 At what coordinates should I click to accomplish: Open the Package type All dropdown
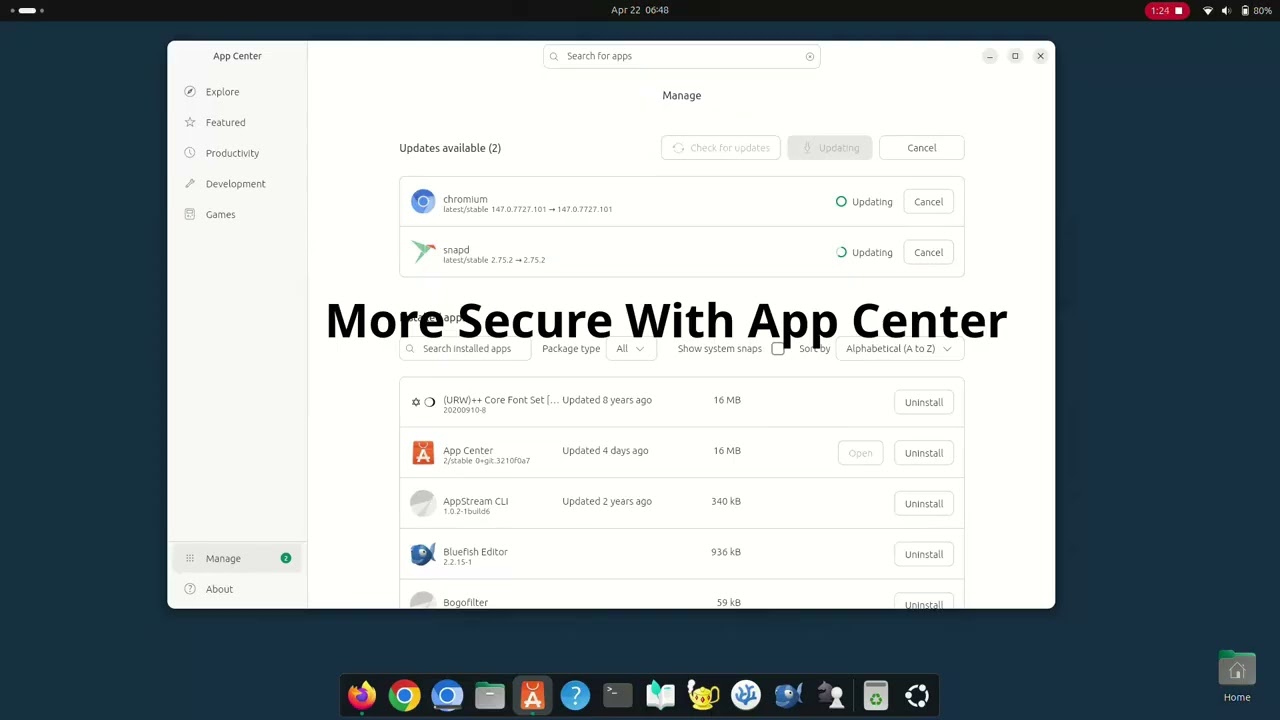click(x=630, y=349)
